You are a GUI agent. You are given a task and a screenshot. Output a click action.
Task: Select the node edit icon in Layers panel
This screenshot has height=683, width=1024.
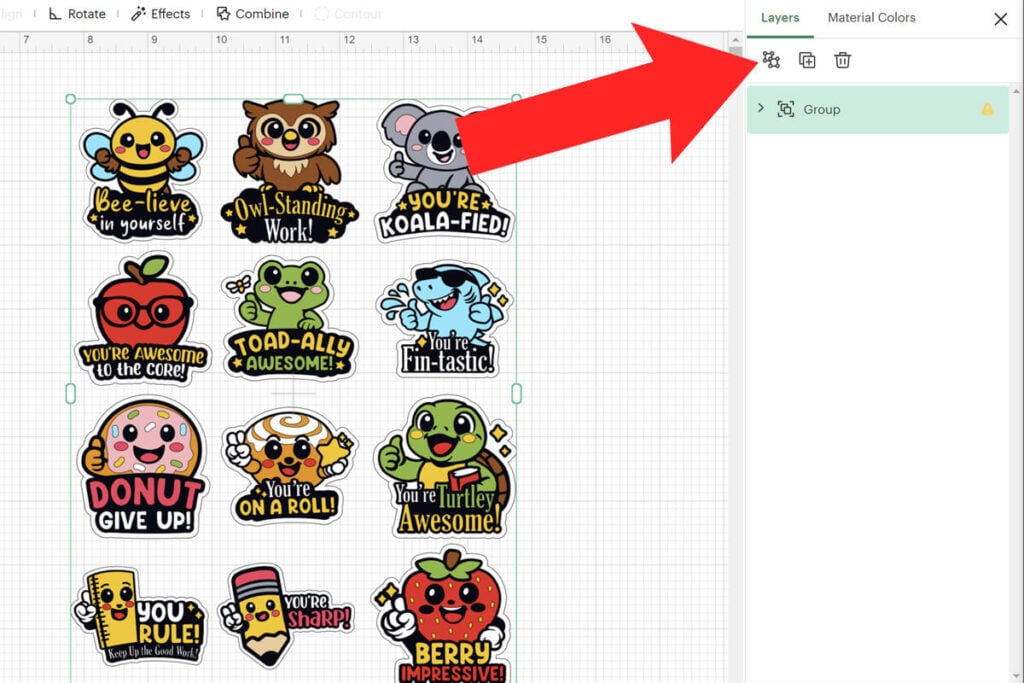[x=770, y=60]
